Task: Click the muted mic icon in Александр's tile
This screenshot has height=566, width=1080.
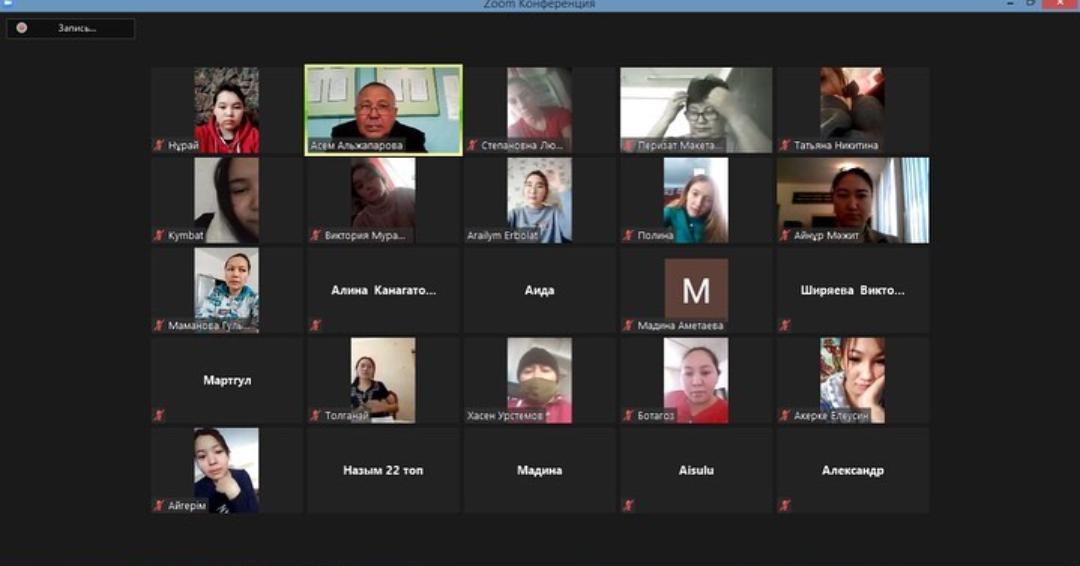Action: tap(785, 505)
